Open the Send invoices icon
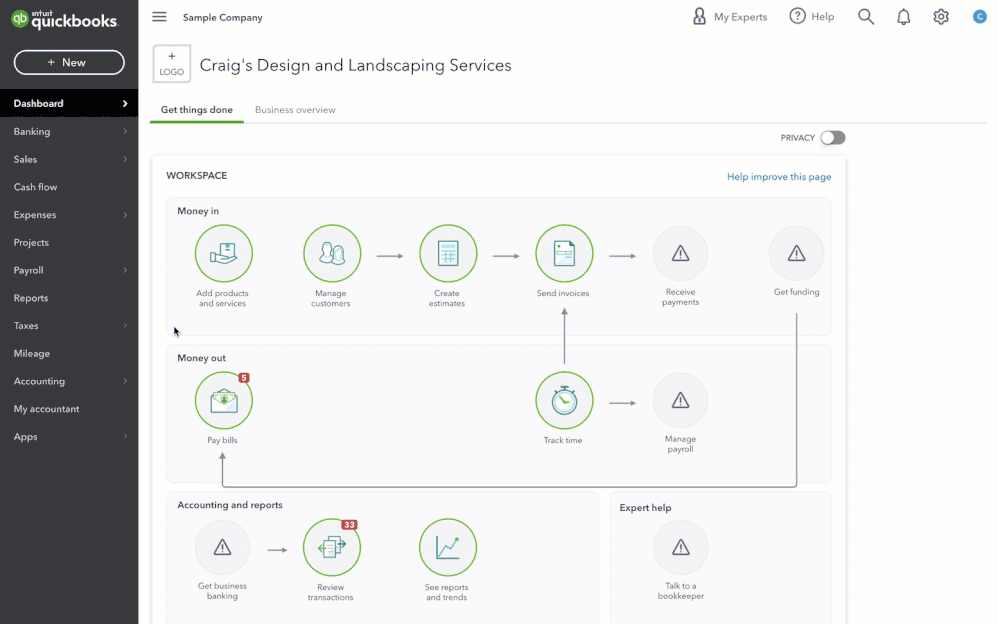This screenshot has width=998, height=624. [x=564, y=254]
